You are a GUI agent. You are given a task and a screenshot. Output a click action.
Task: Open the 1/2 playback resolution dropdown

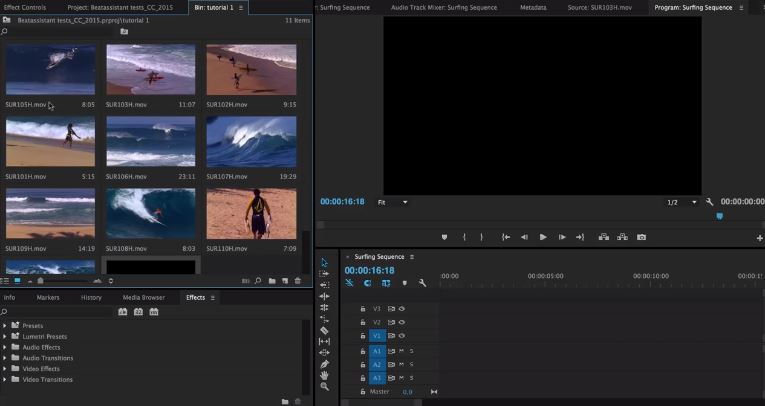click(x=682, y=203)
